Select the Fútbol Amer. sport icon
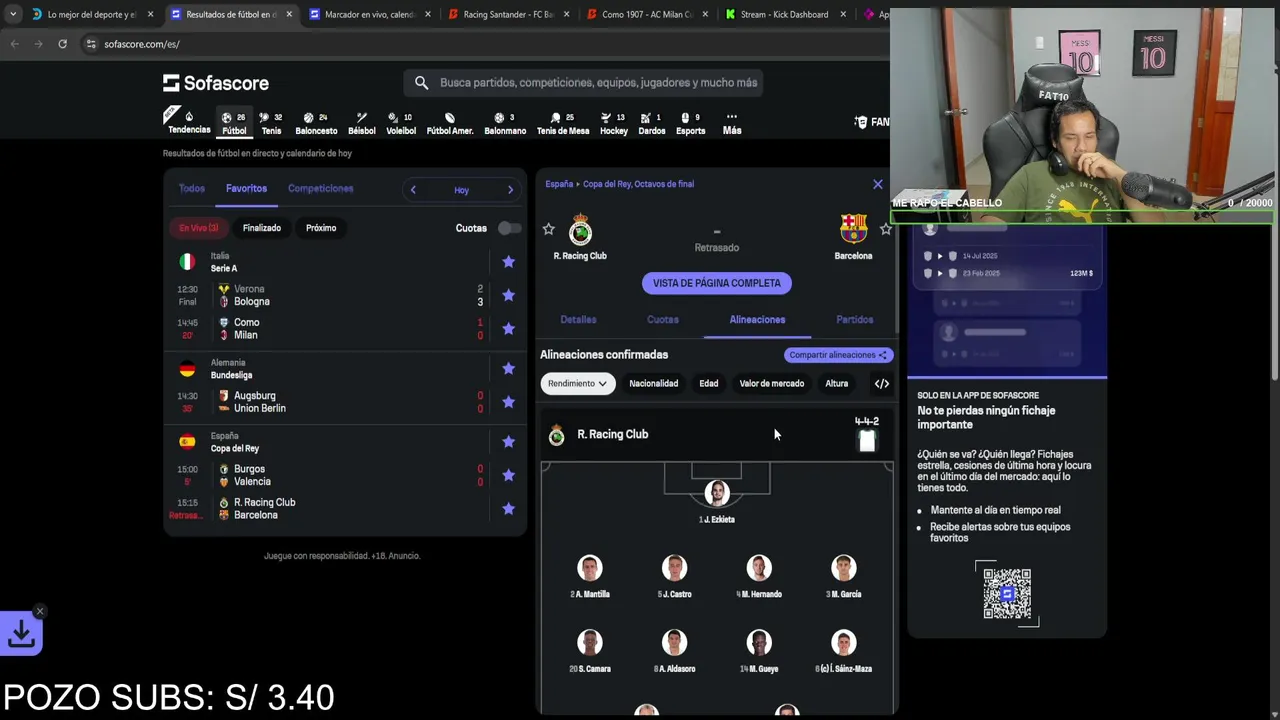The image size is (1280, 720). (450, 123)
